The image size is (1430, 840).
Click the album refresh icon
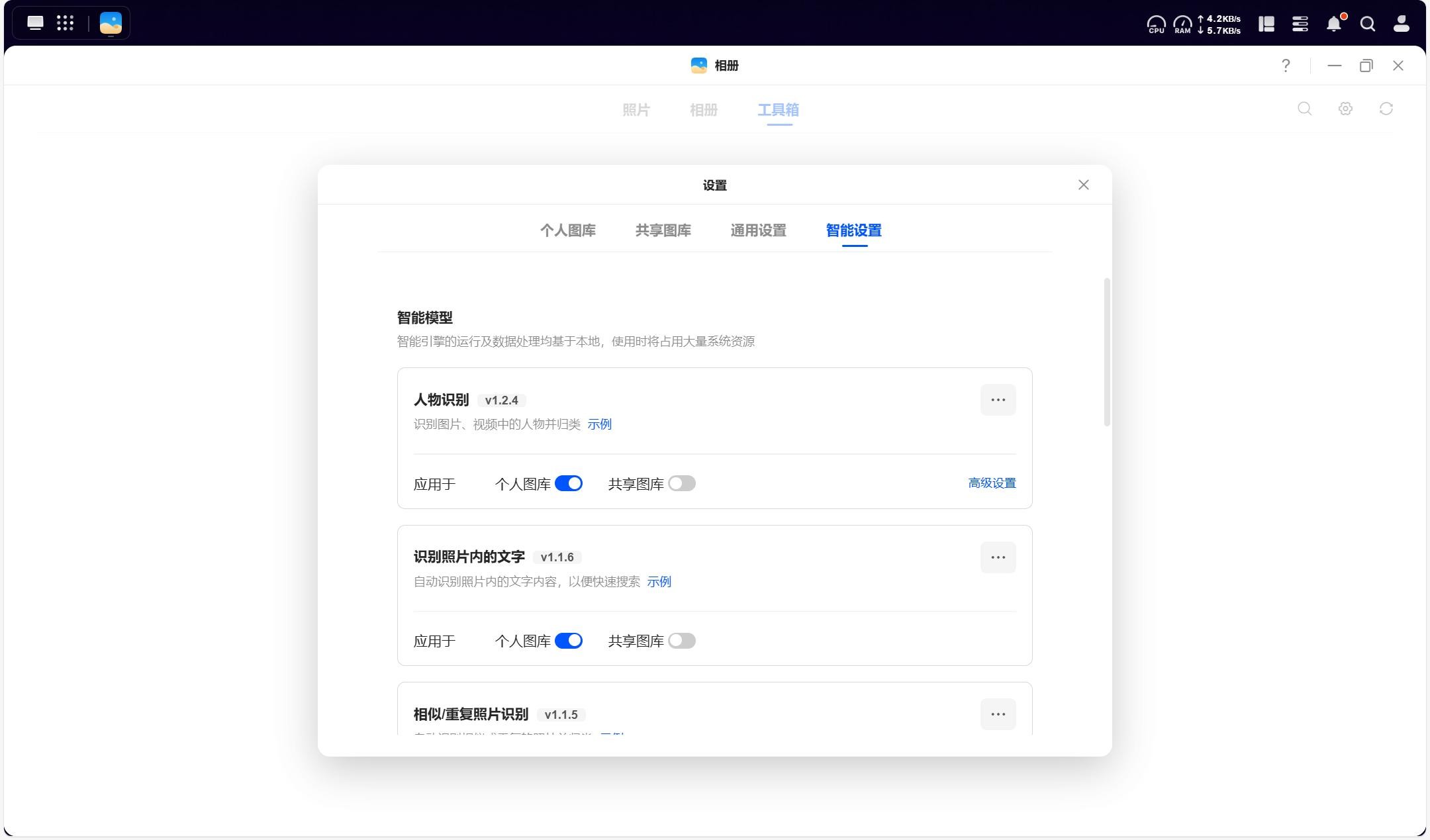coord(1386,109)
